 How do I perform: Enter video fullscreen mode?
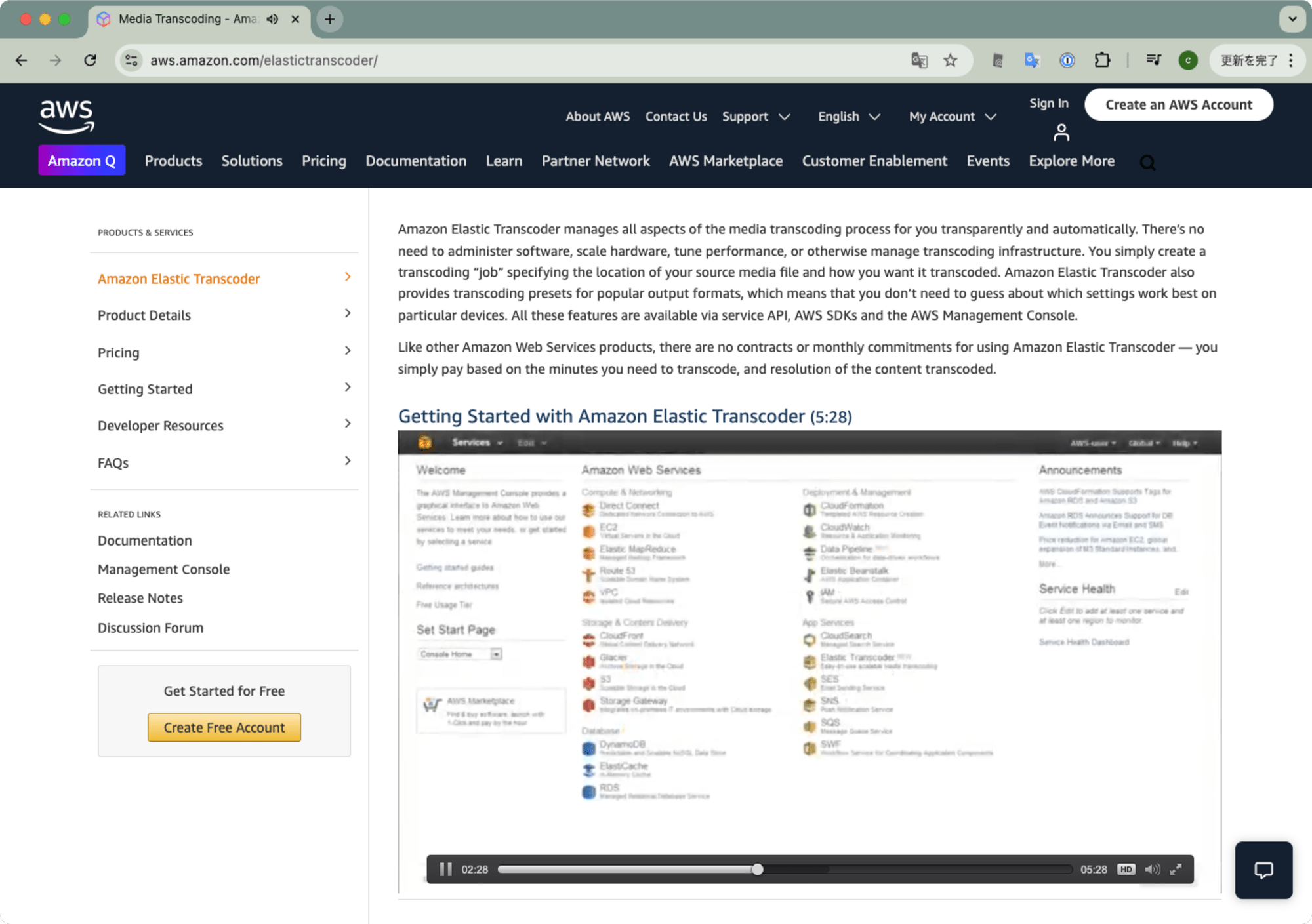(1176, 870)
